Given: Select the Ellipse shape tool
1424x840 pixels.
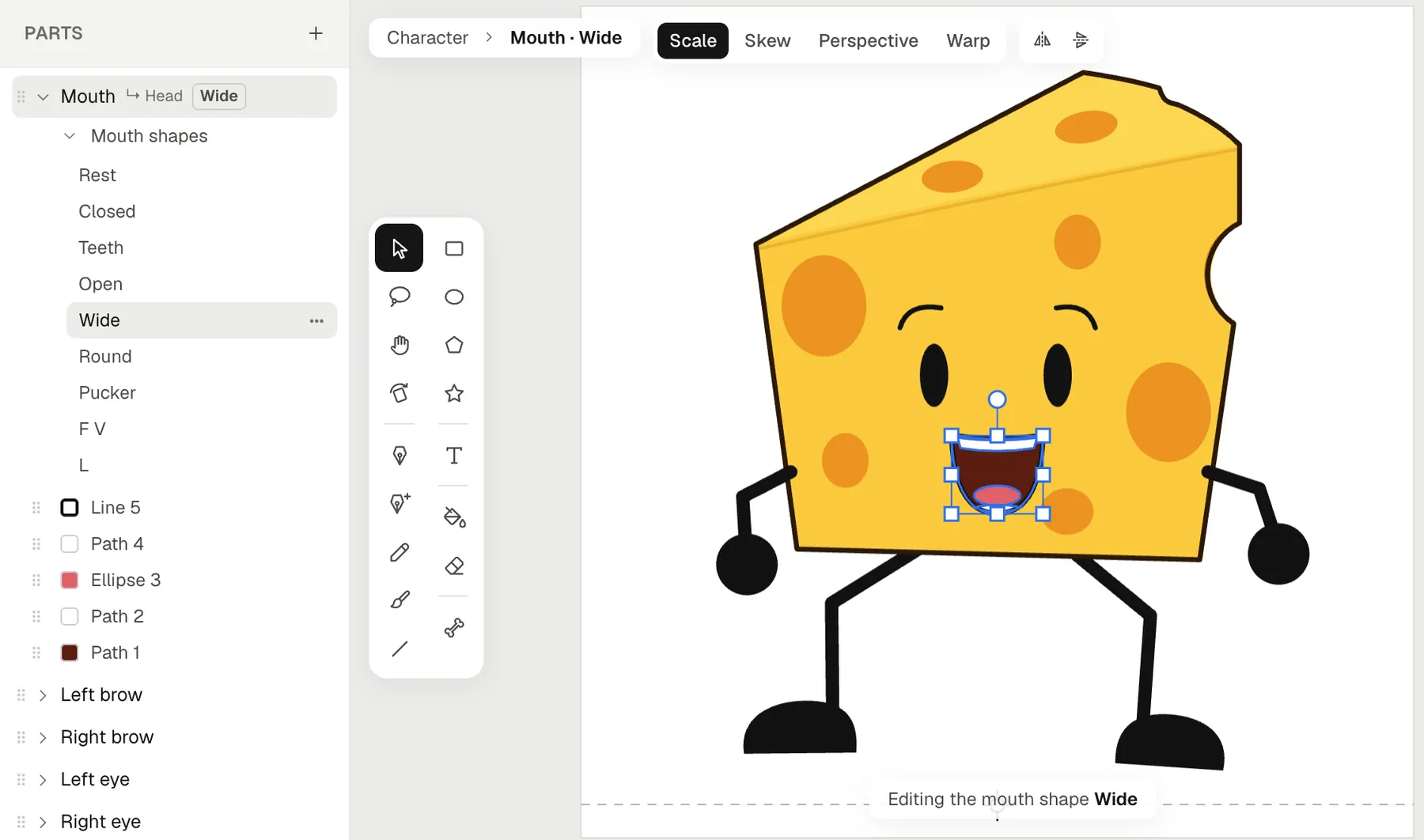Looking at the screenshot, I should point(454,297).
